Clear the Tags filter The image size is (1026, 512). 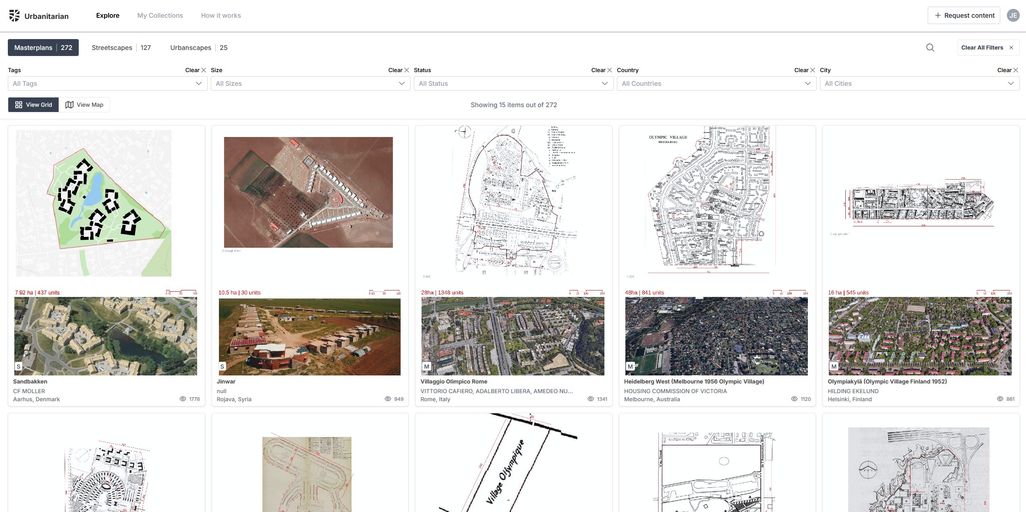click(x=195, y=70)
